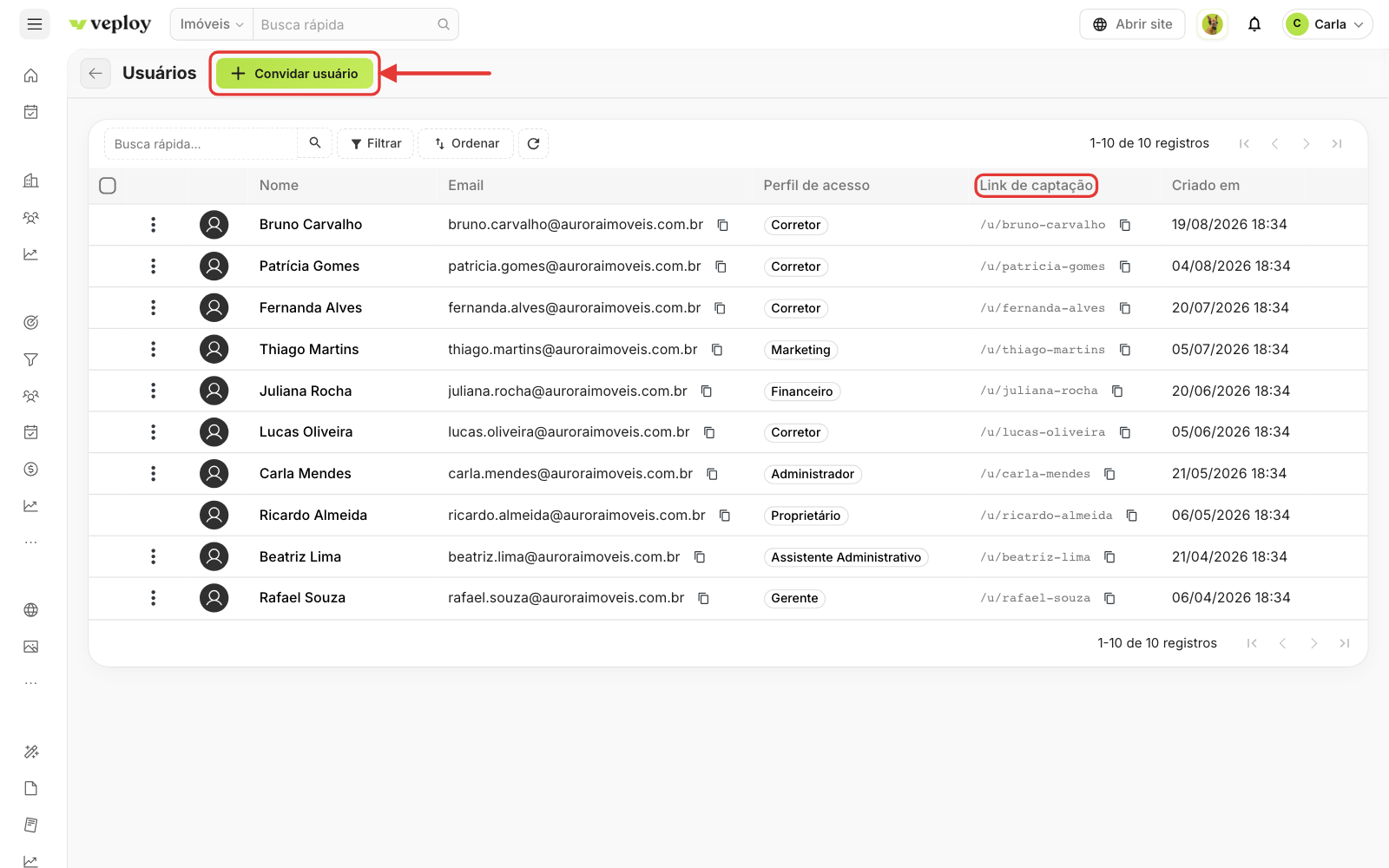Click the Nome column header
Viewport: 1389px width, 868px height.
point(279,186)
